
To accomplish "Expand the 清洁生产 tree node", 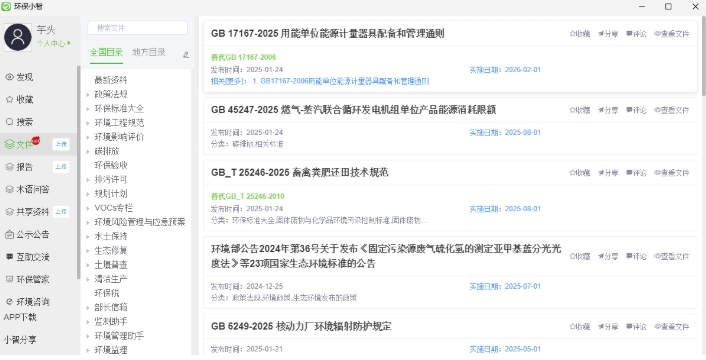I will coord(88,279).
